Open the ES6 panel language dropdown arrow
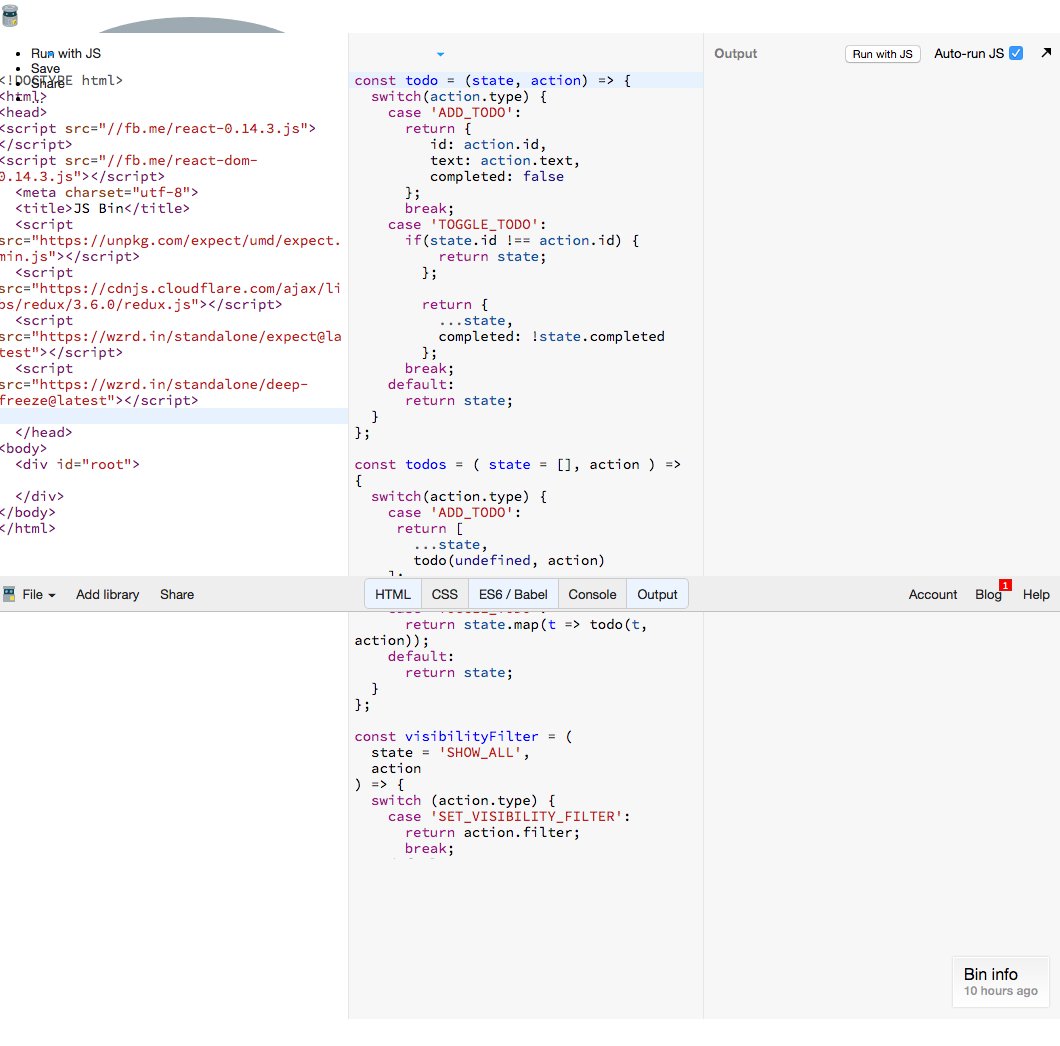Viewport: 1060px width, 1046px height. (440, 54)
